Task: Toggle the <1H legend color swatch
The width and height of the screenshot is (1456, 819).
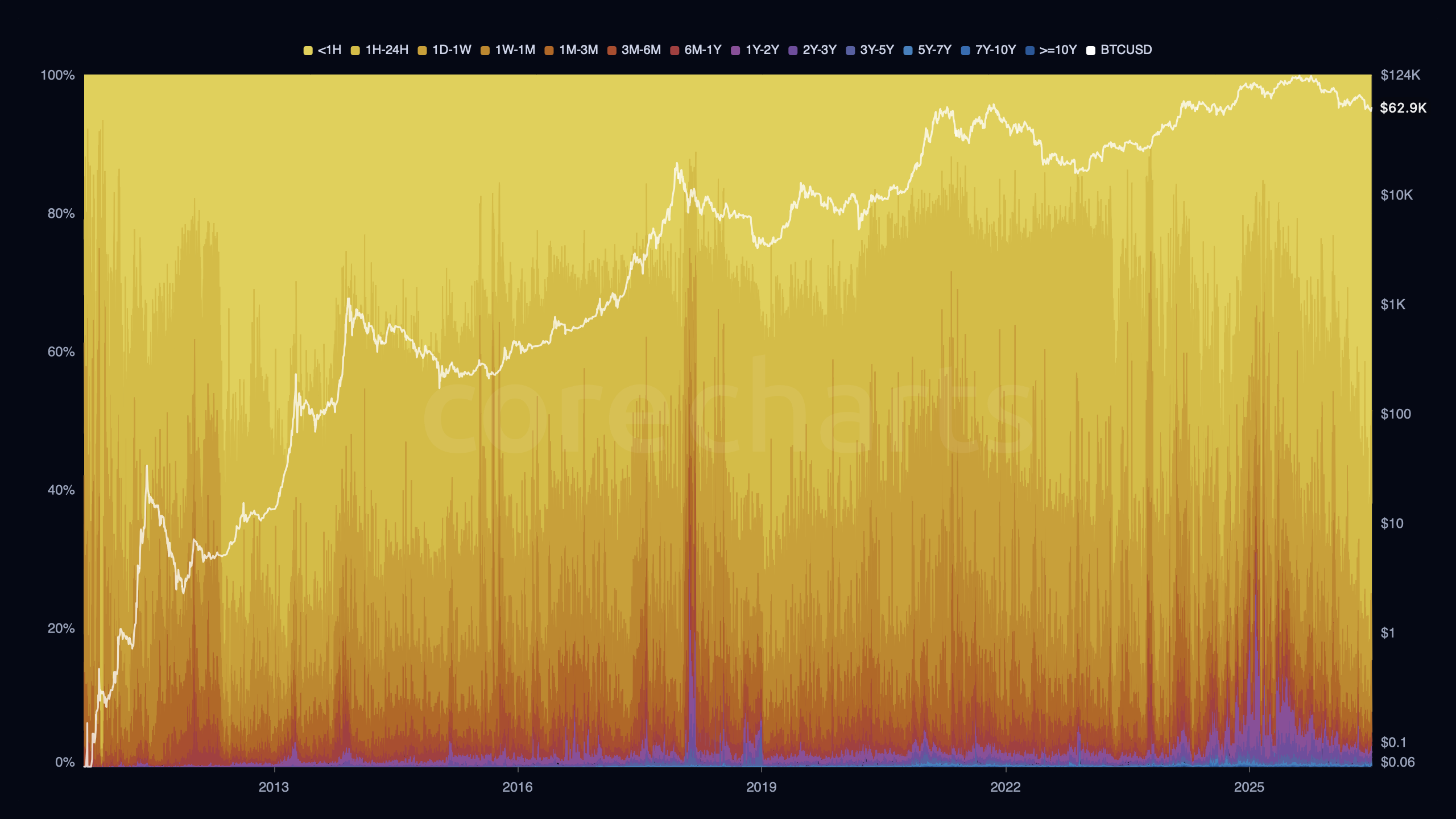Action: [308, 50]
